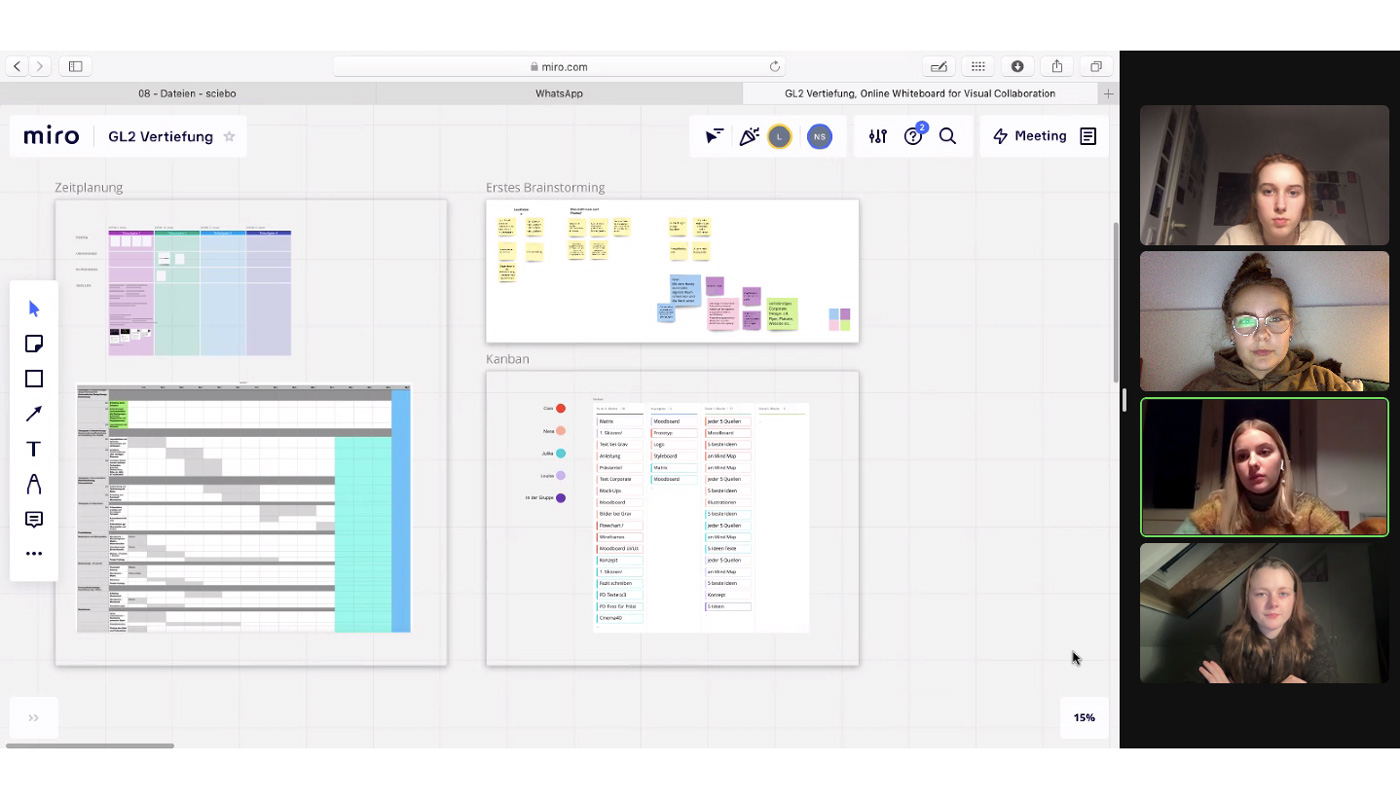The height and width of the screenshot is (800, 1400).
Task: Star the GL2 Vertiefung board
Action: (229, 137)
